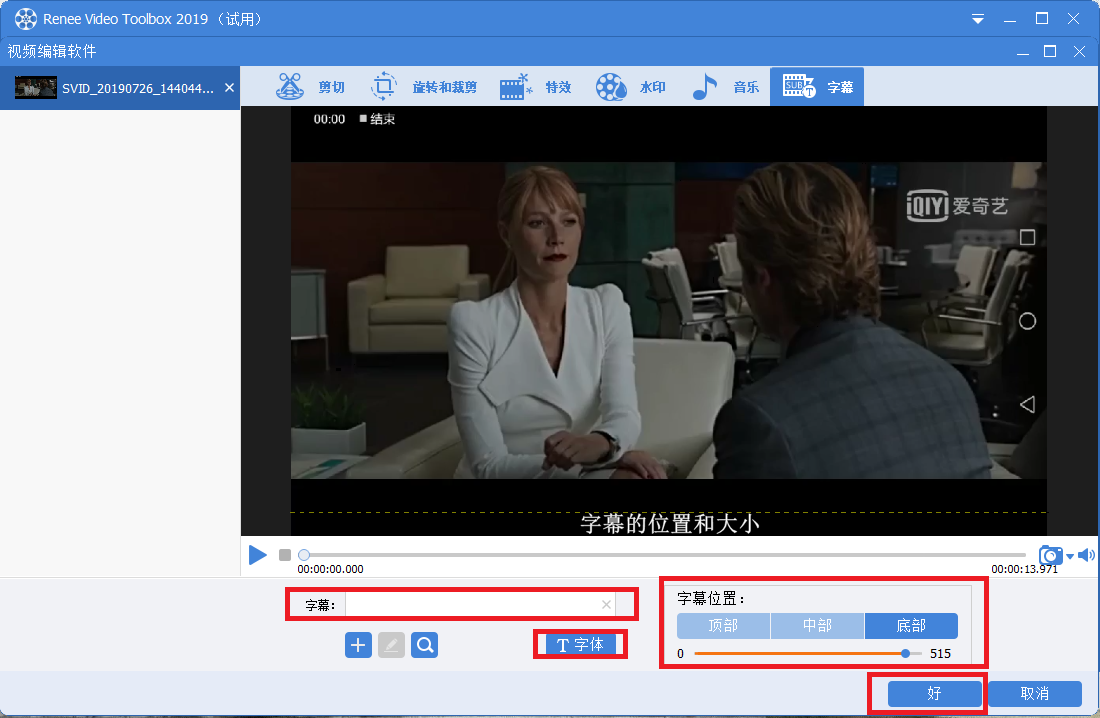
Task: Select SVID_20190726_144044 file in list
Action: (x=120, y=88)
